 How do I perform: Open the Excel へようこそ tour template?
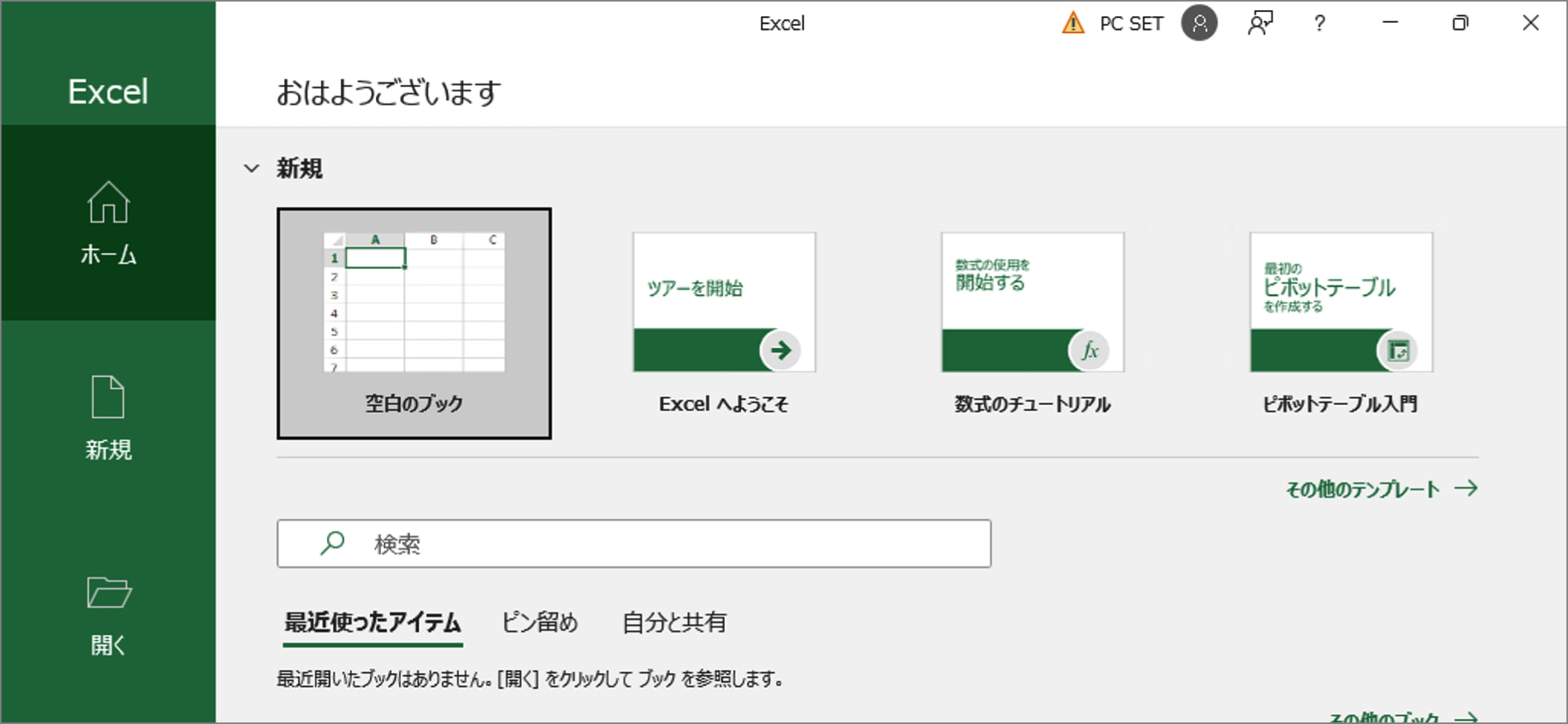pyautogui.click(x=724, y=303)
